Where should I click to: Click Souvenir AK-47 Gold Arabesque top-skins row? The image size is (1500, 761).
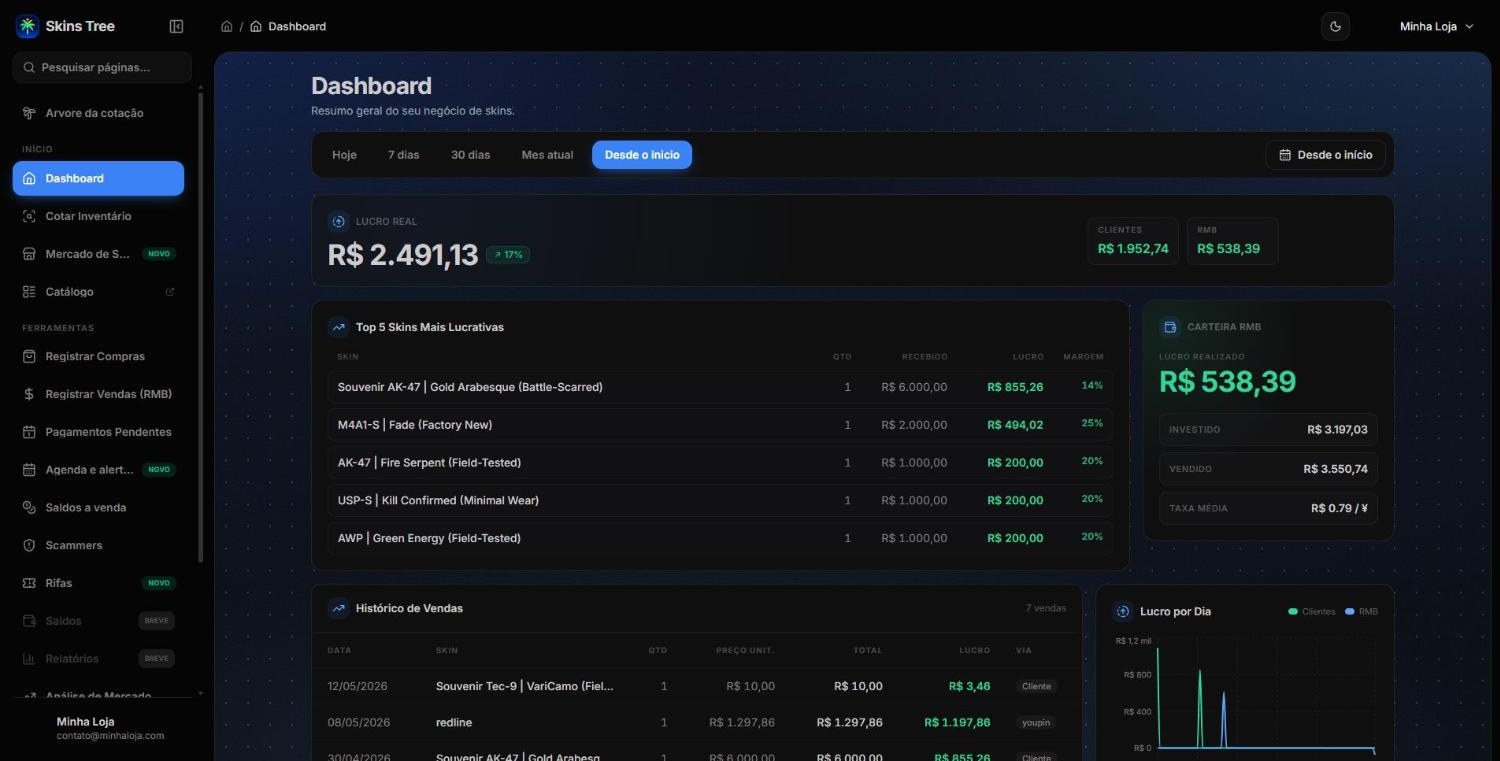pyautogui.click(x=720, y=387)
